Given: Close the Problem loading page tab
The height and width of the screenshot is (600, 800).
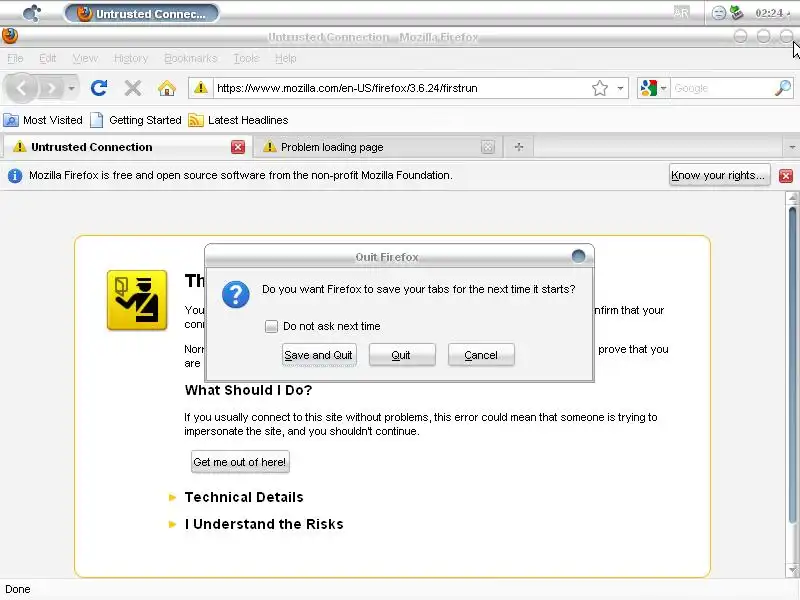Looking at the screenshot, I should [x=488, y=147].
